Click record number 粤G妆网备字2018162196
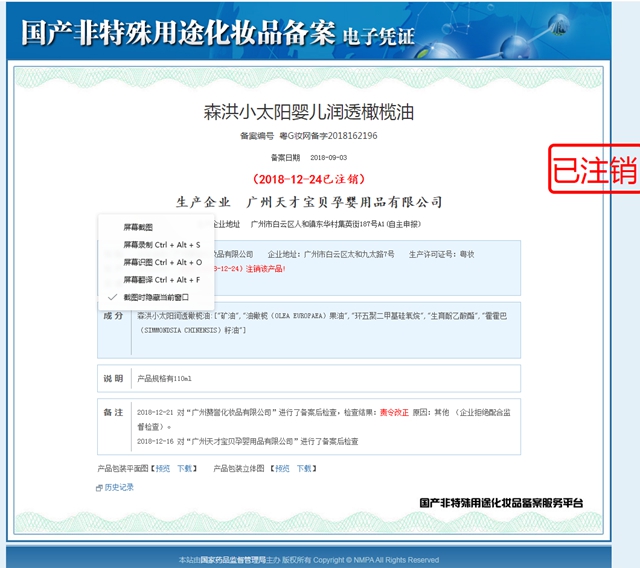 328,136
